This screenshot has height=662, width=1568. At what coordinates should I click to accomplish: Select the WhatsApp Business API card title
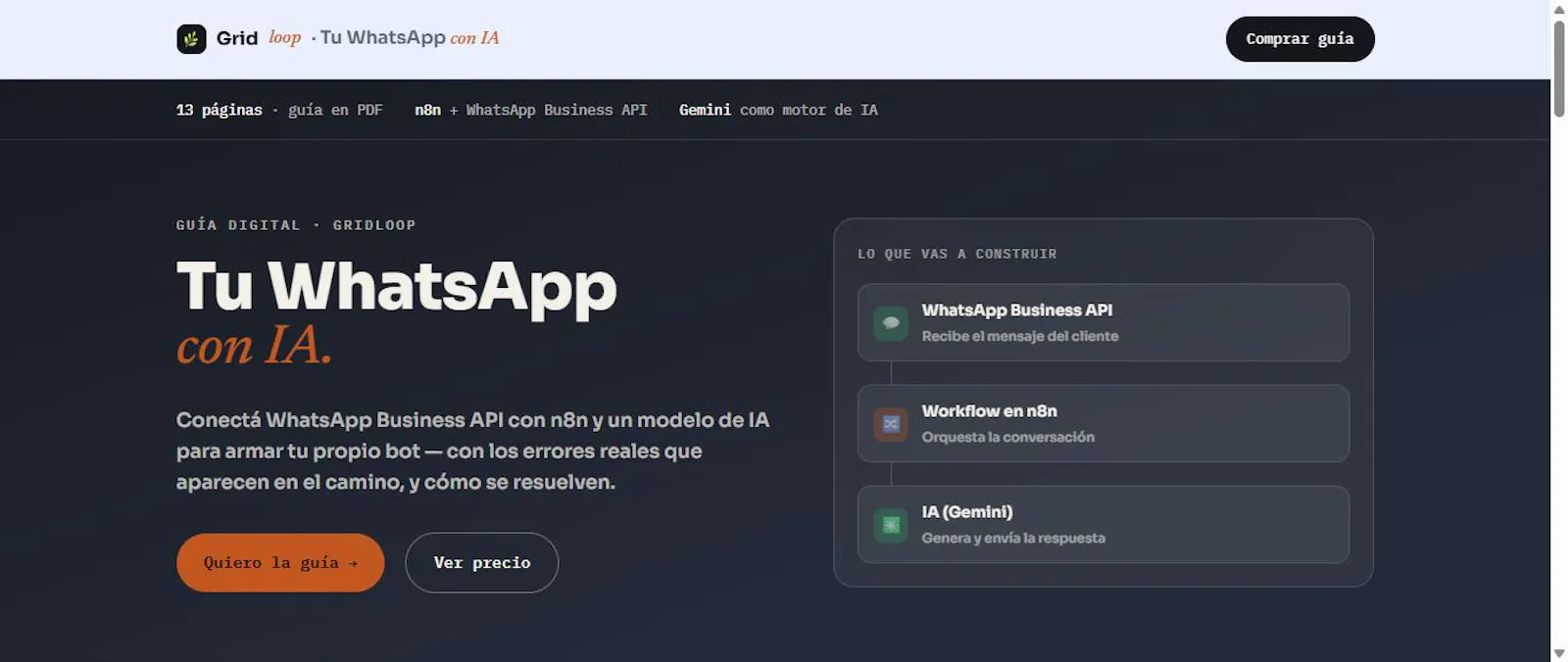click(1017, 310)
